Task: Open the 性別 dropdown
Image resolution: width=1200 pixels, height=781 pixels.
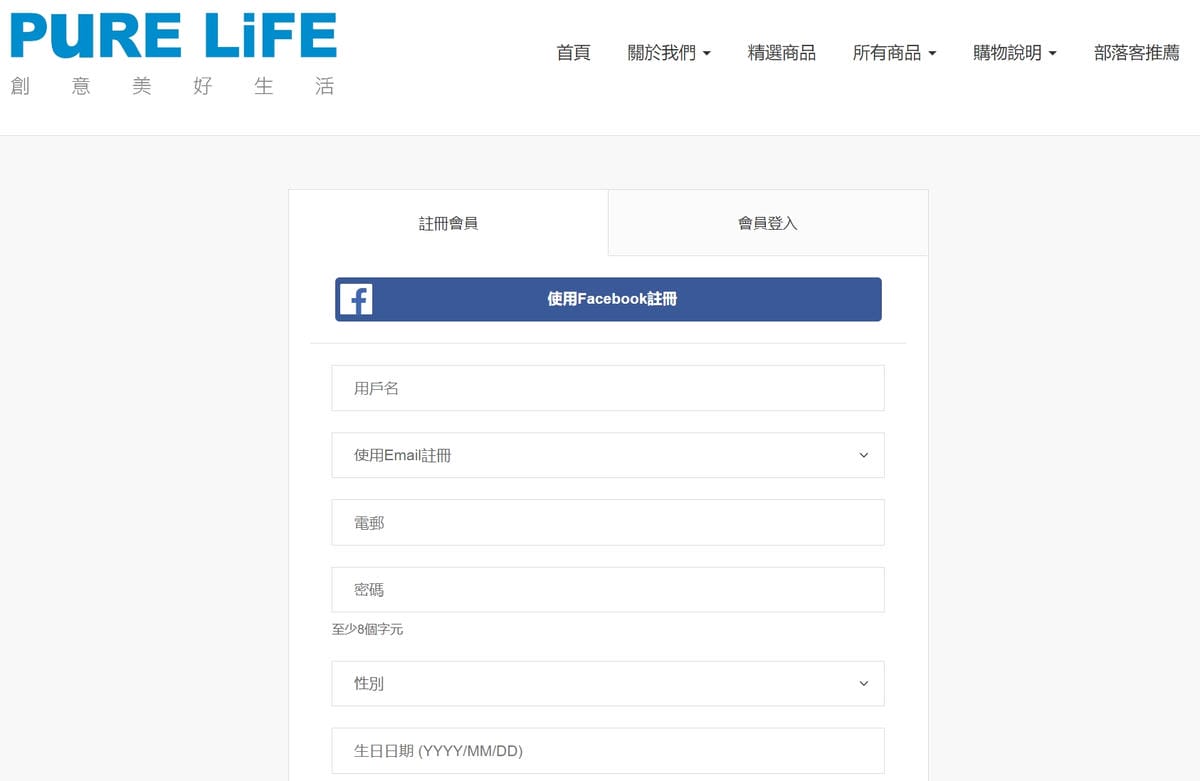Action: coord(608,683)
